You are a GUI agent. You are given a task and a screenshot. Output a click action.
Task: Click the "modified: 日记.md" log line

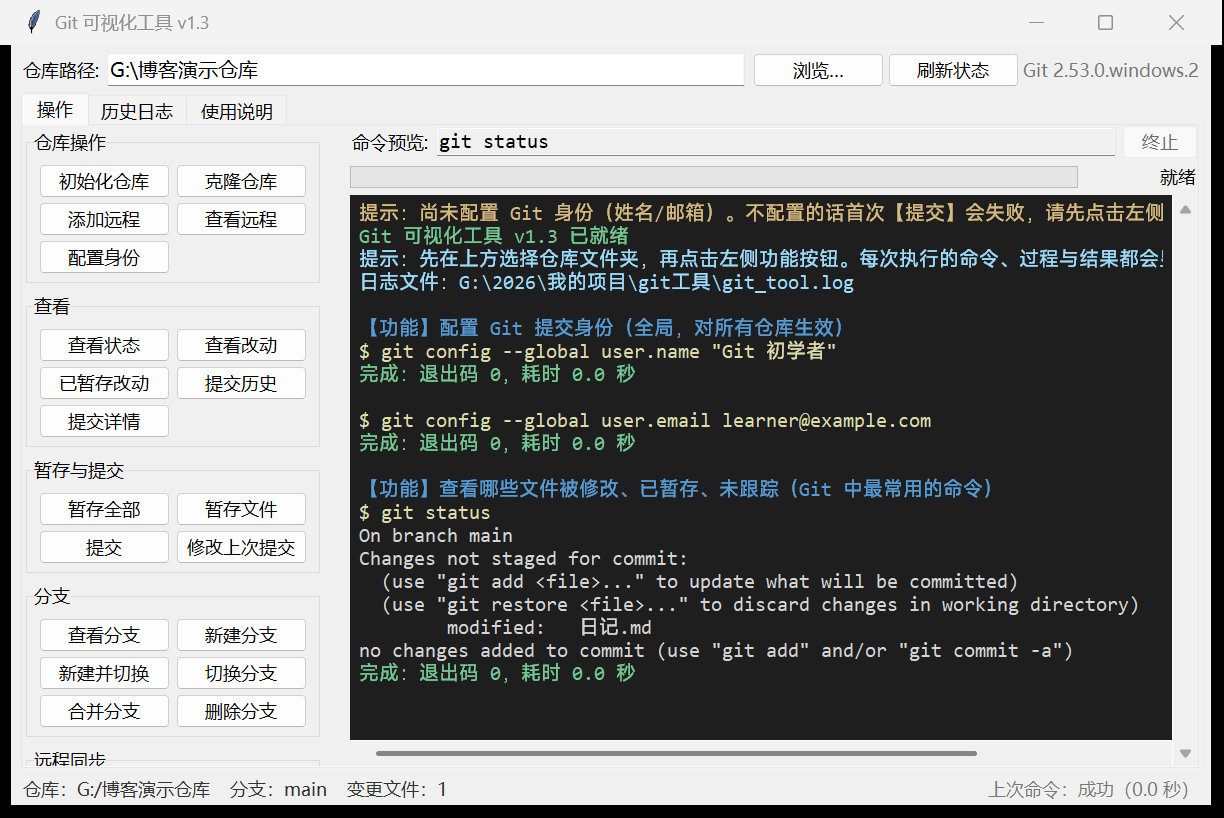coord(549,628)
